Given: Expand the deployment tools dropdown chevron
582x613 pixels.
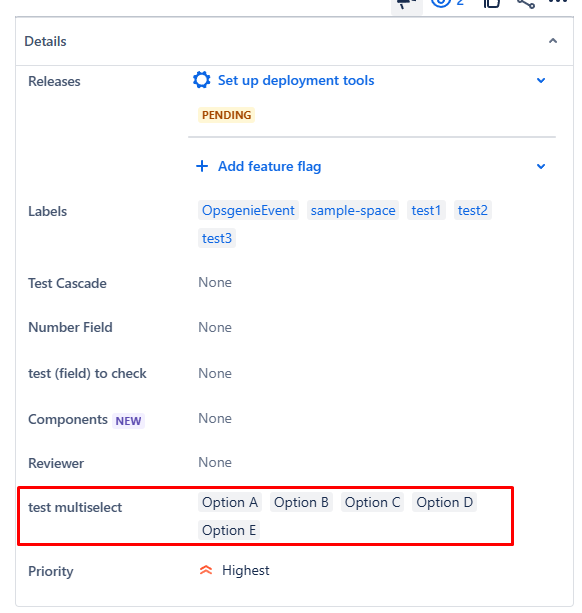Looking at the screenshot, I should click(x=541, y=81).
